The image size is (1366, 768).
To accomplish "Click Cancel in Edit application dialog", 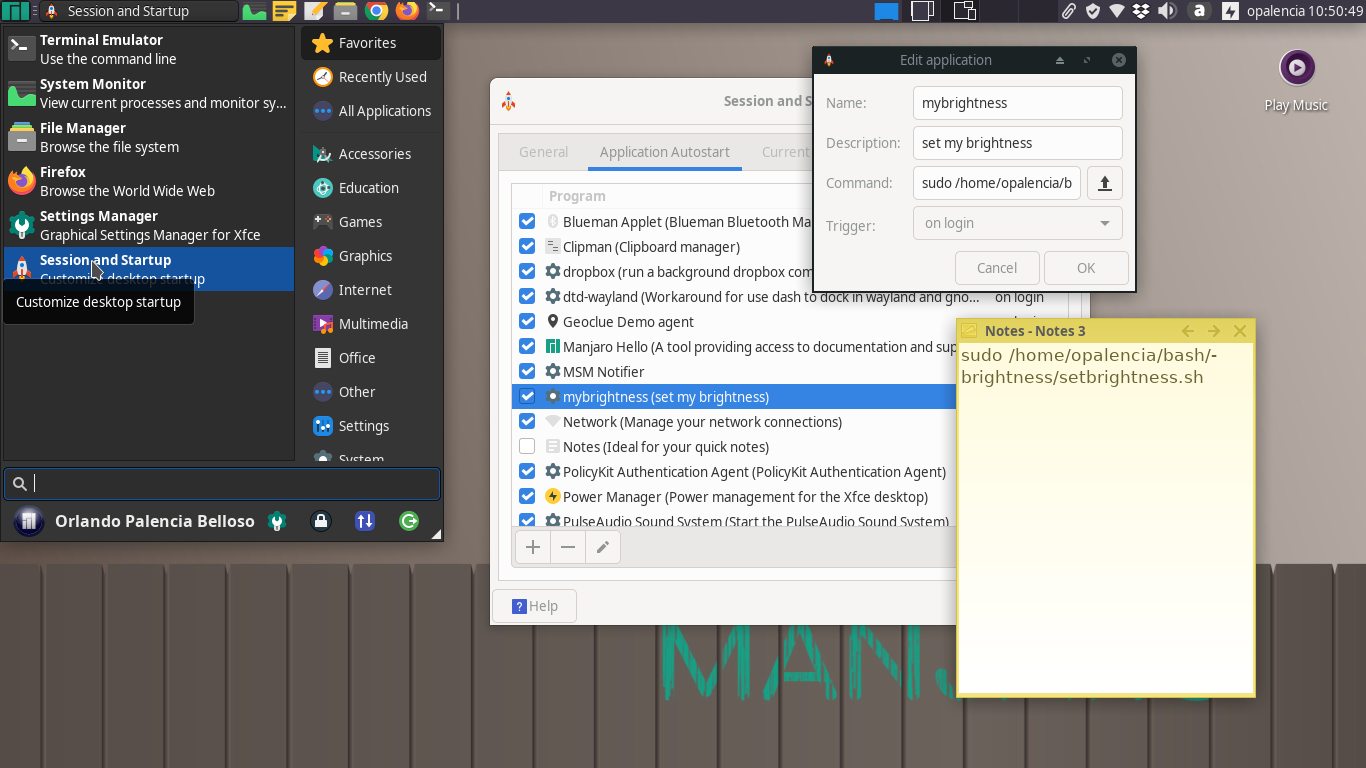I will click(x=996, y=268).
